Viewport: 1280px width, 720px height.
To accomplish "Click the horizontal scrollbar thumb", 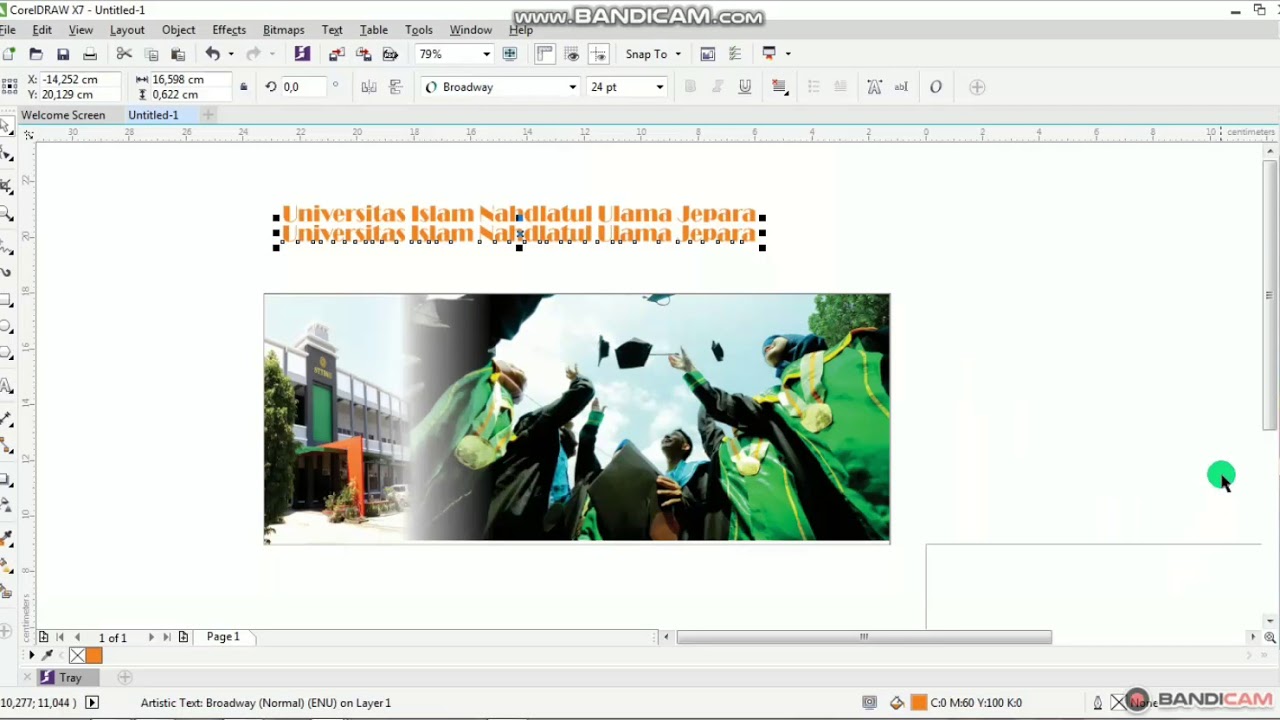I will click(864, 637).
